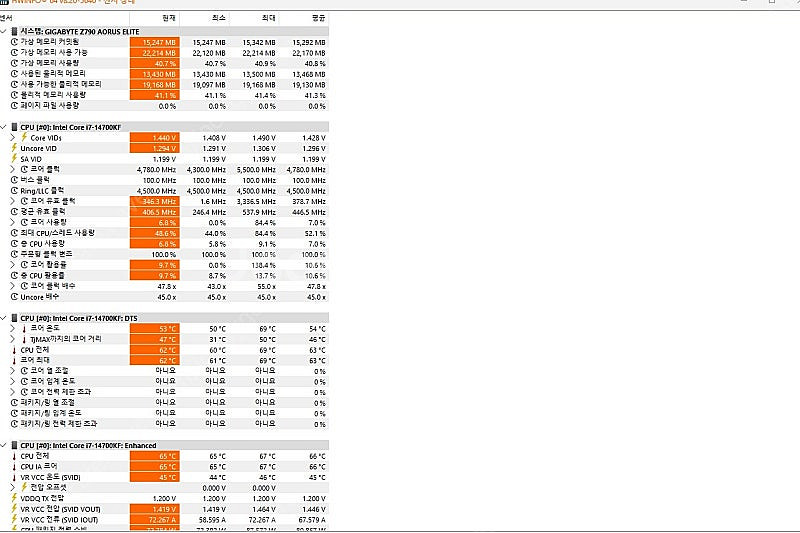The width and height of the screenshot is (800, 533).
Task: Click the lightning icon next to 전압 오프셋
Action: (24, 488)
